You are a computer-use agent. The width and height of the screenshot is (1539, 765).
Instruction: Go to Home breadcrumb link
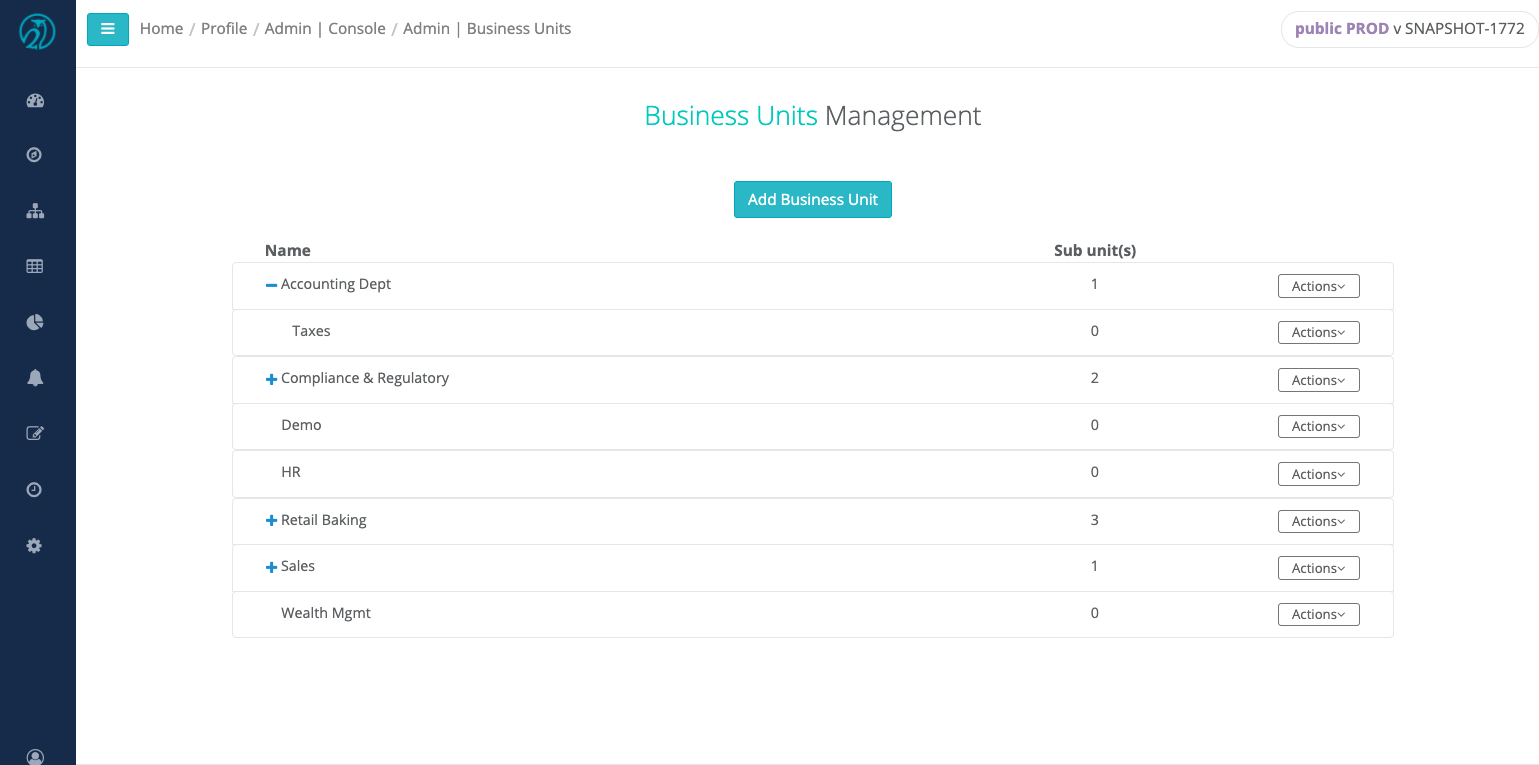click(x=161, y=29)
